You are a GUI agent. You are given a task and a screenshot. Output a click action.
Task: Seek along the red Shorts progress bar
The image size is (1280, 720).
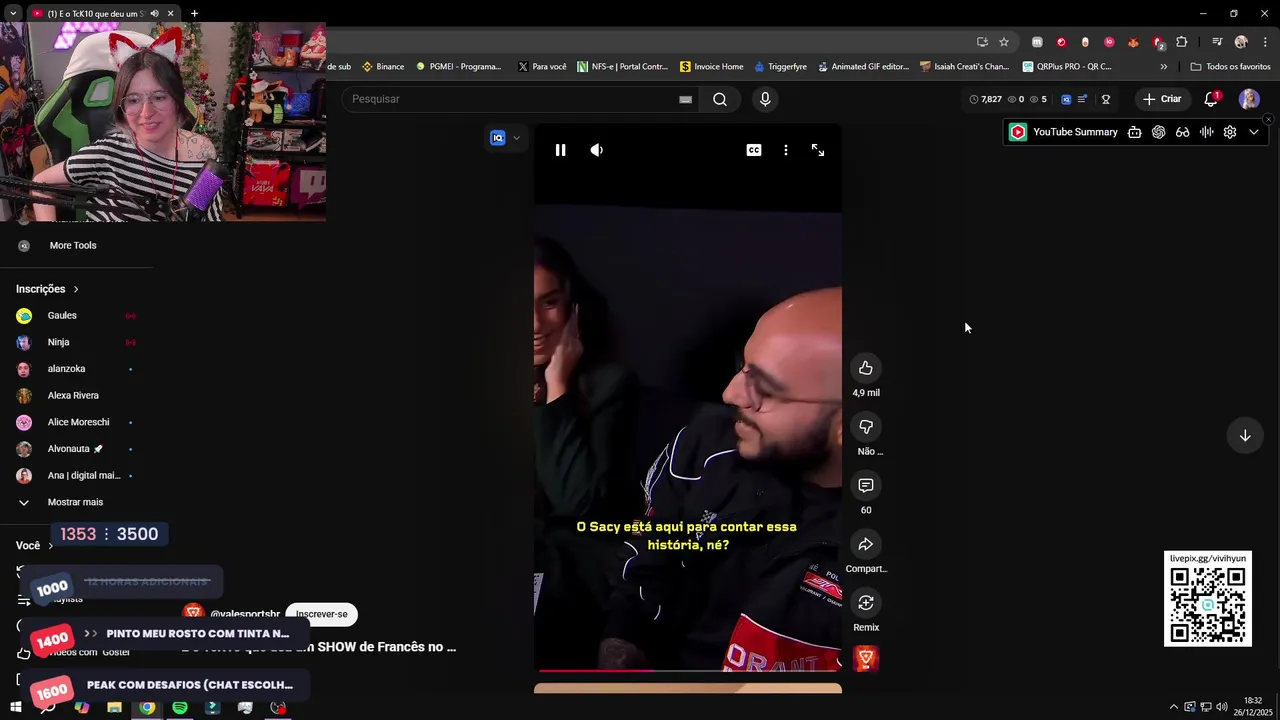688,670
